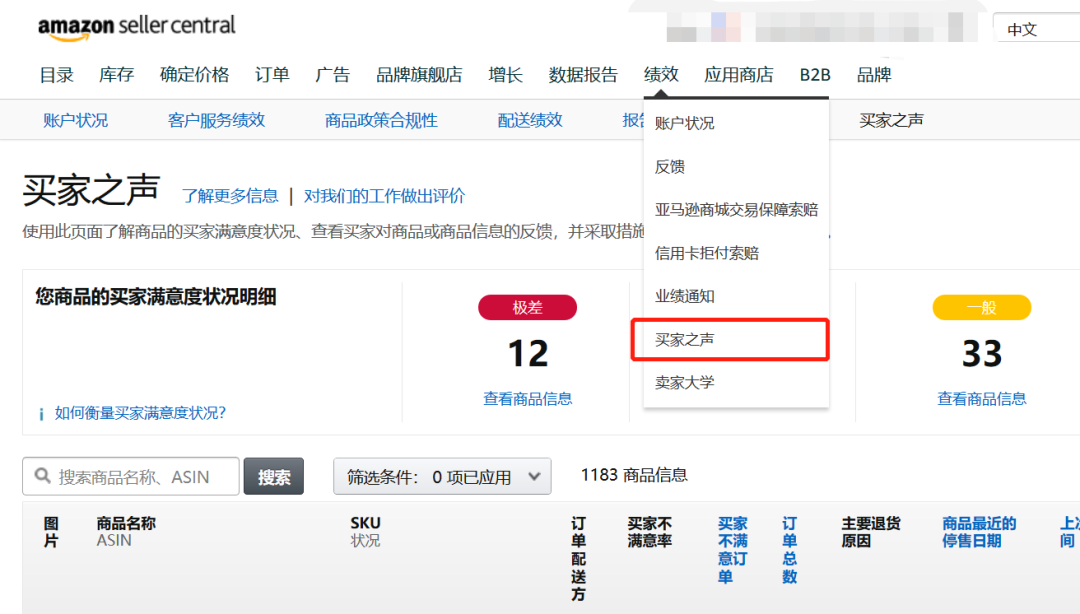Click the 订单配送方 column header
Viewport: 1080px width, 614px height.
pos(579,559)
